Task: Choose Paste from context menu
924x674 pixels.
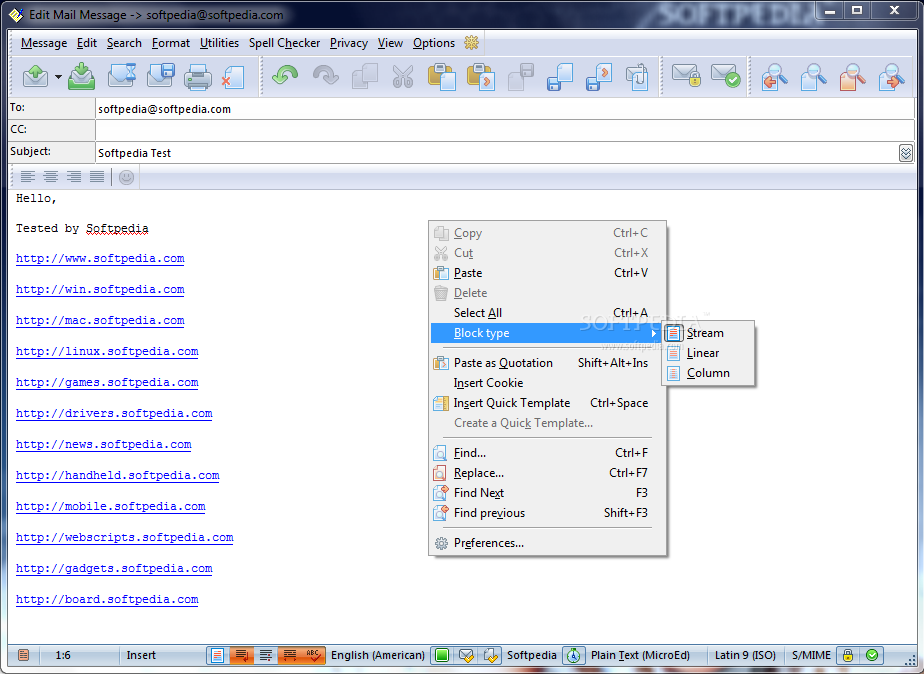Action: click(548, 273)
